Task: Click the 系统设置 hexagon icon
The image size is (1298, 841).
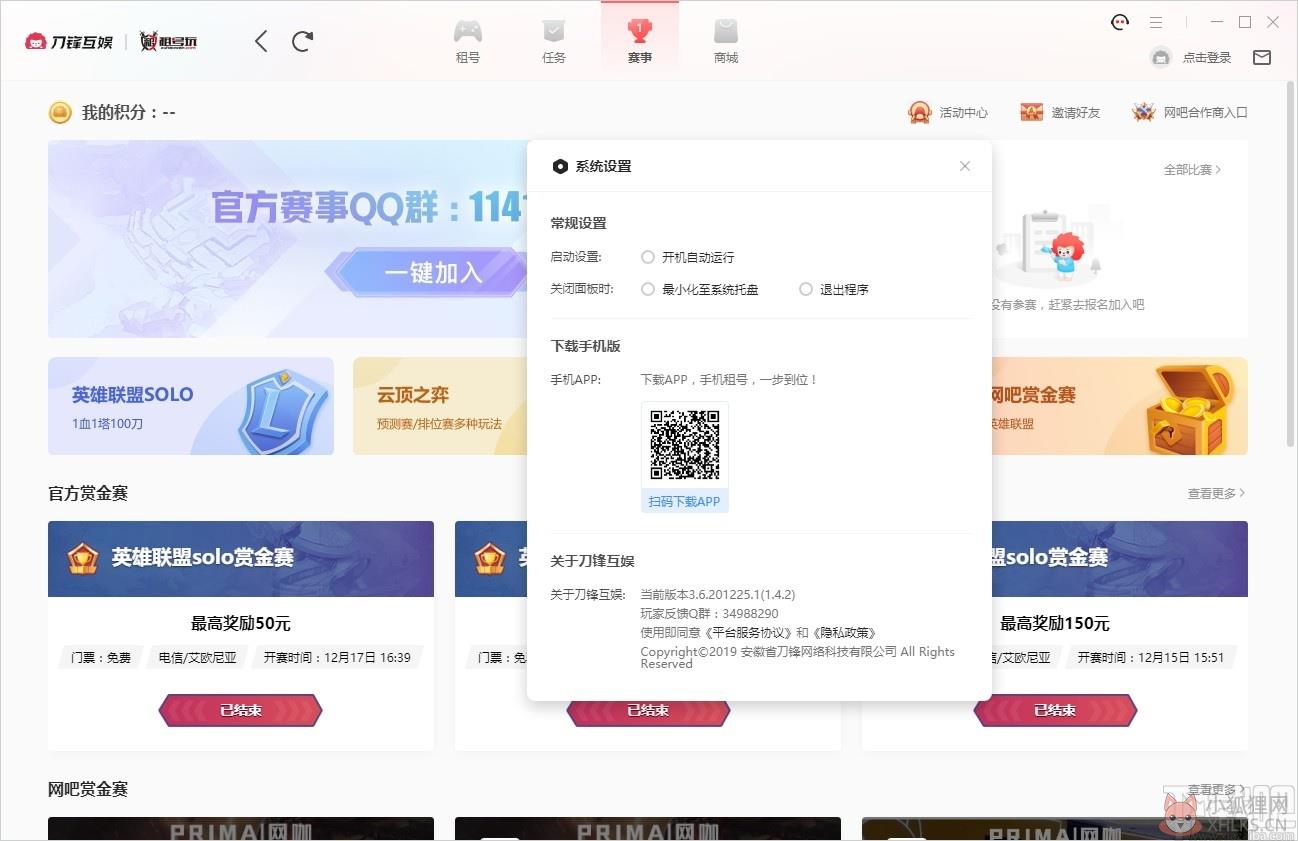Action: tap(560, 166)
